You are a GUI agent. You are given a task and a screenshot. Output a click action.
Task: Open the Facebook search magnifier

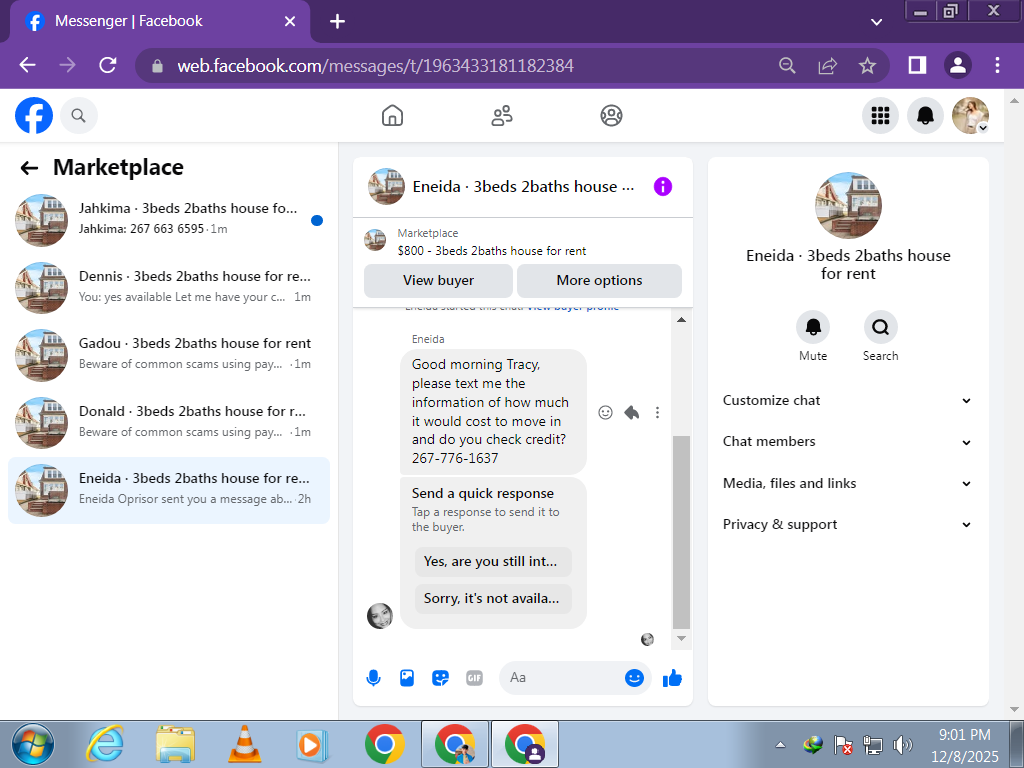[78, 116]
